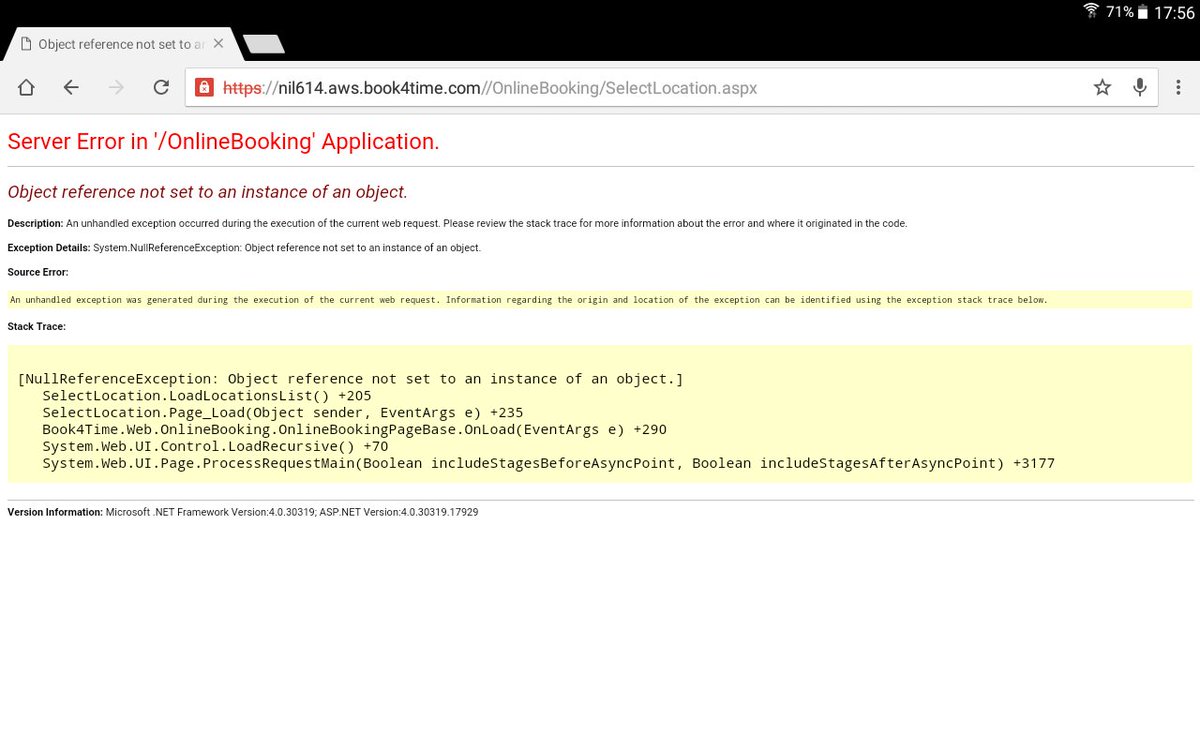Click the 'Exception Details:' label
The image size is (1200, 750).
click(49, 248)
